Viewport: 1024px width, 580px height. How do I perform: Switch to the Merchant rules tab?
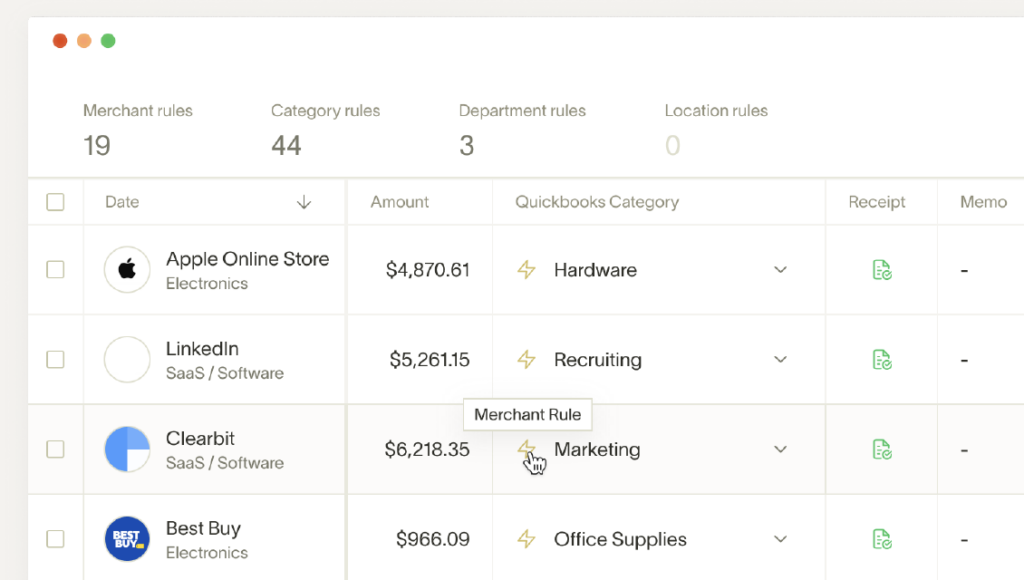pyautogui.click(x=138, y=129)
